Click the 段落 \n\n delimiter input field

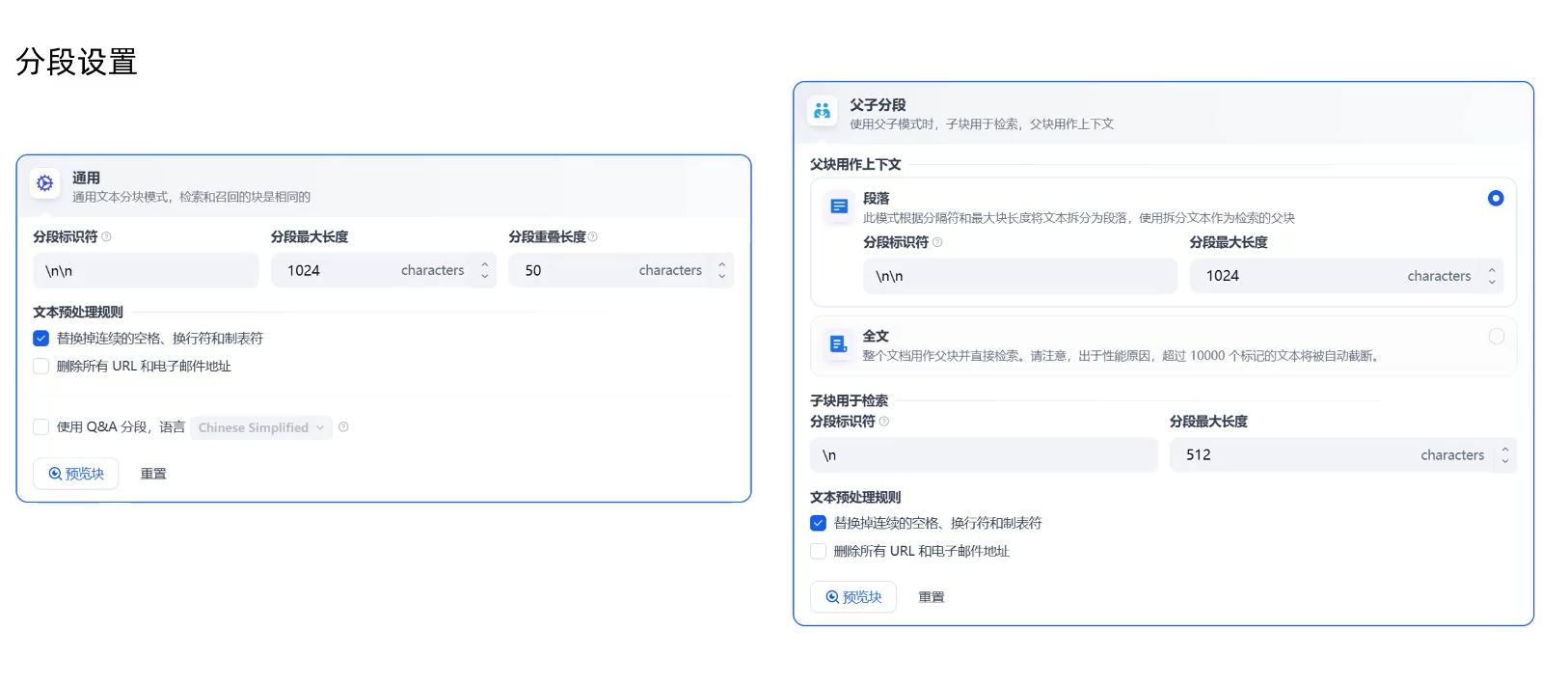(x=1020, y=276)
